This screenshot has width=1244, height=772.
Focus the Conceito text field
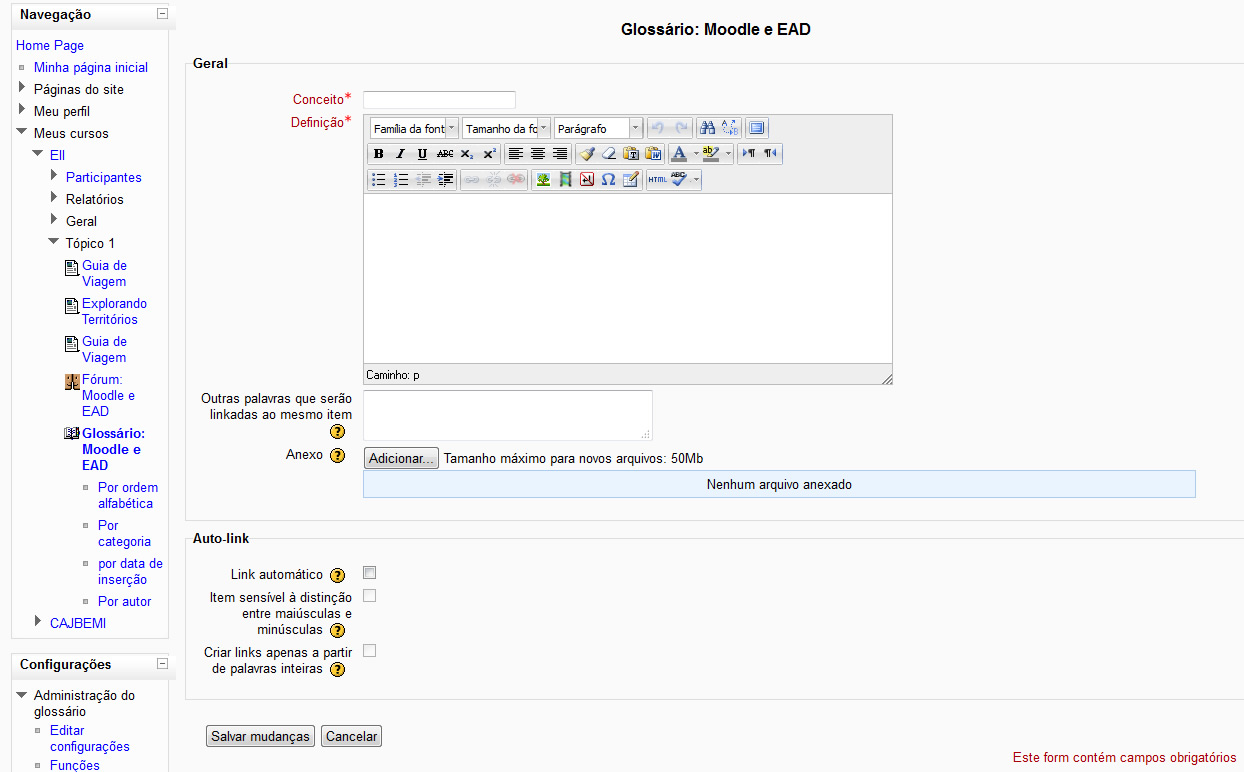pyautogui.click(x=439, y=100)
